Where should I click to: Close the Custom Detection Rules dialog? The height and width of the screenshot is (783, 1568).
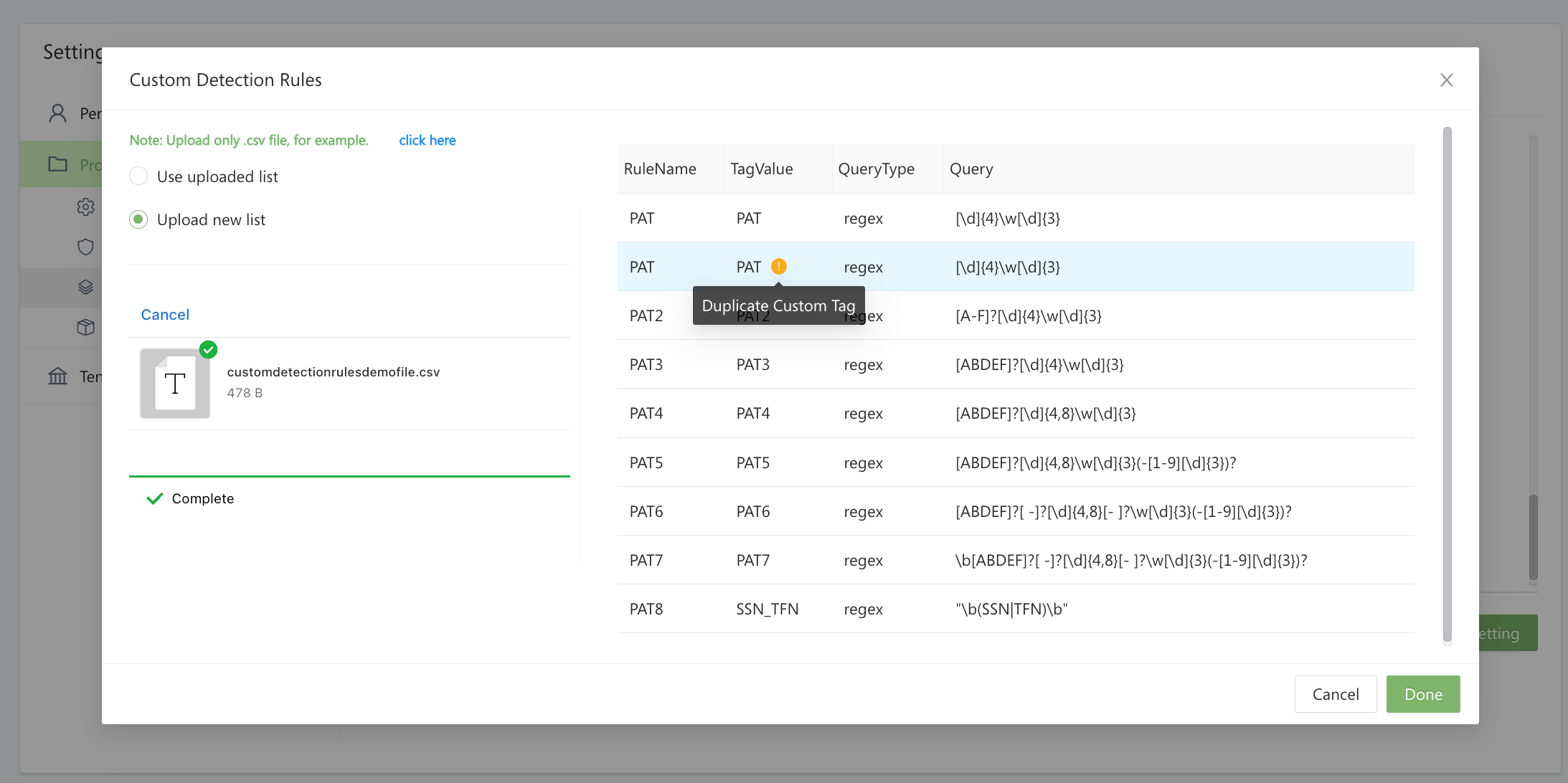1446,80
